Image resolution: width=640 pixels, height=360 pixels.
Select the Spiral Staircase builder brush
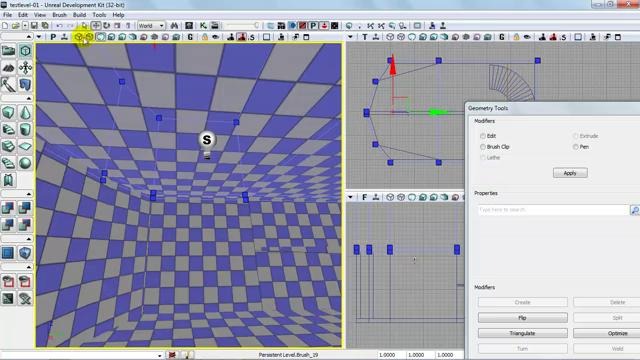[8, 163]
